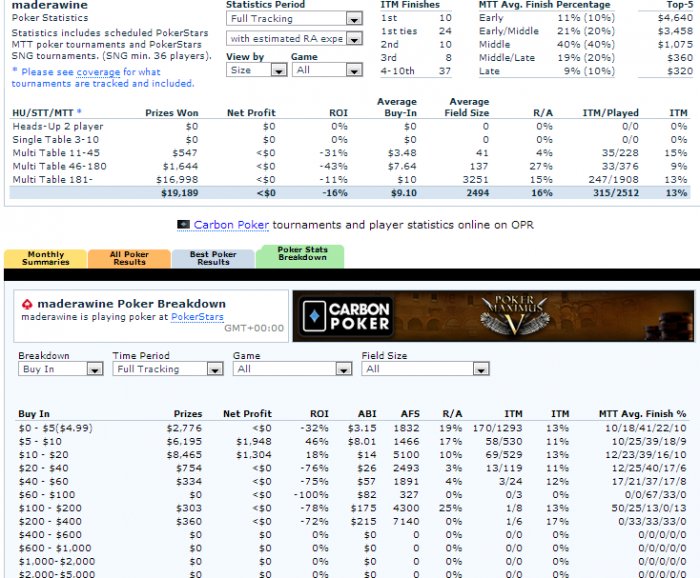
Task: Click the 'GMT+00:00' timezone label
Action: [254, 329]
